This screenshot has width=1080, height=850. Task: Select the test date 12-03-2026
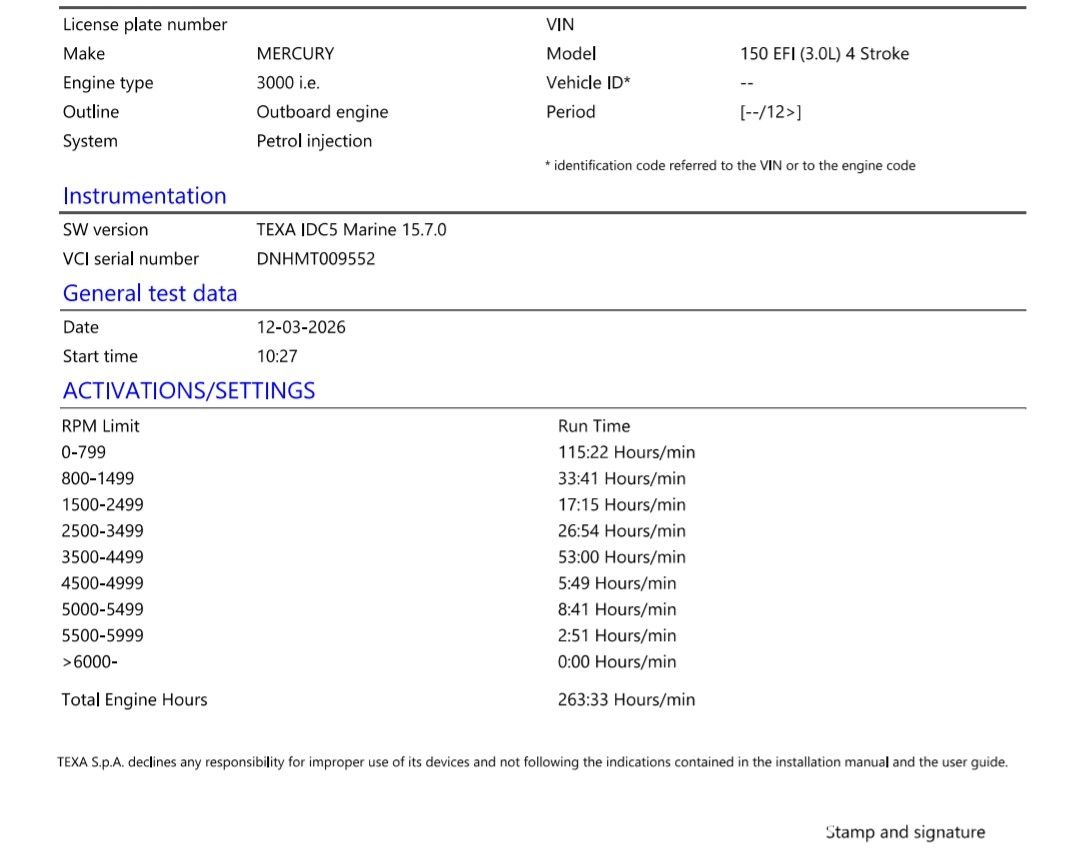pyautogui.click(x=301, y=327)
